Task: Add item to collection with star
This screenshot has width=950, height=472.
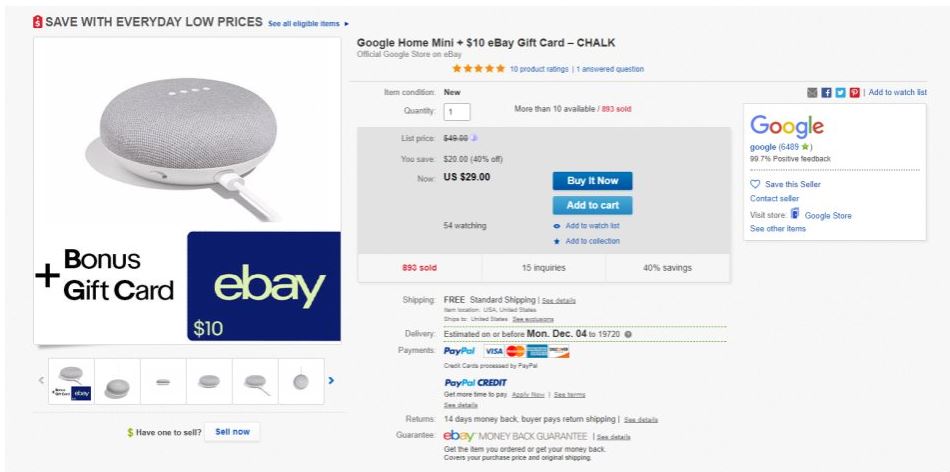Action: [x=592, y=241]
